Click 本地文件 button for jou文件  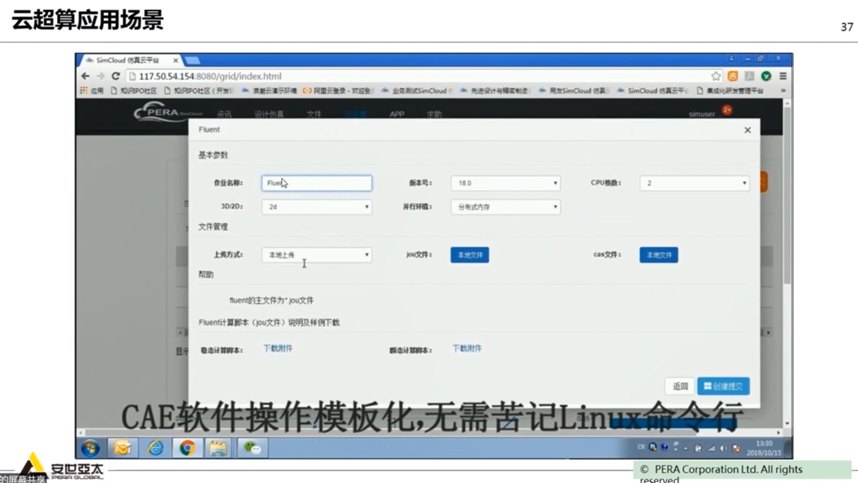469,255
